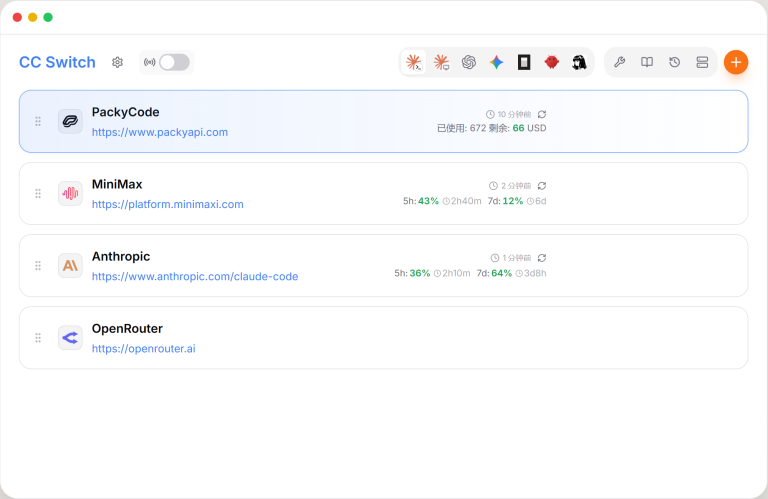Select the black-haired girl app icon
Screen dimensions: 768x499
[x=579, y=62]
